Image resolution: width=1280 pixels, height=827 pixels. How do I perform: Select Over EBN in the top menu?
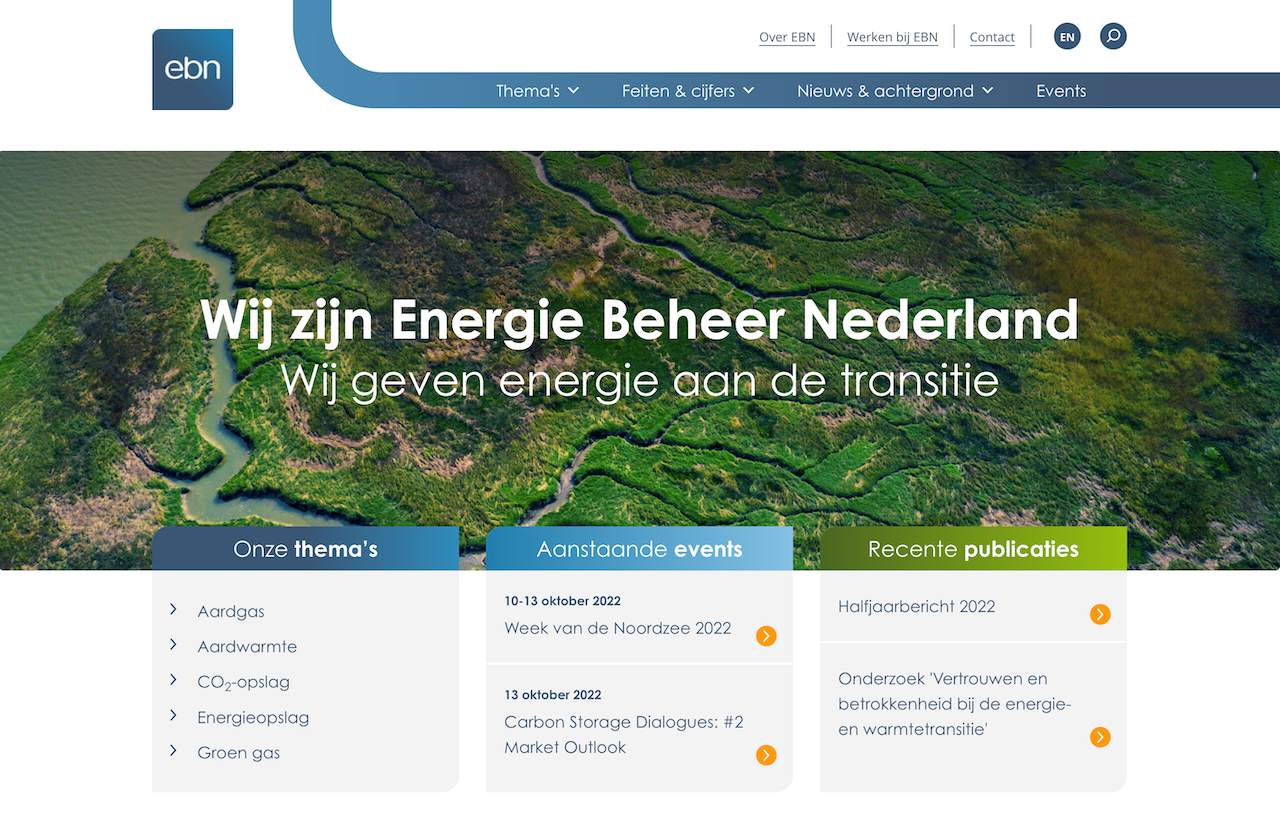coord(787,36)
